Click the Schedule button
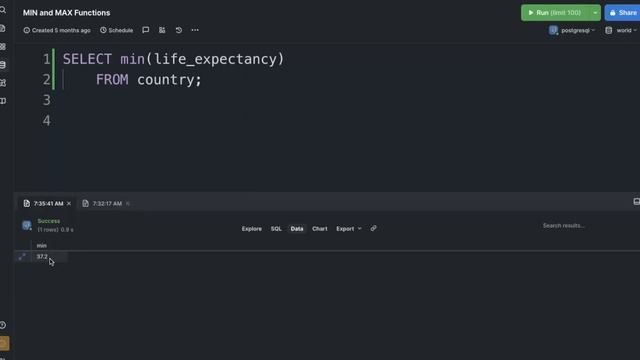This screenshot has height=360, width=640. (x=117, y=30)
